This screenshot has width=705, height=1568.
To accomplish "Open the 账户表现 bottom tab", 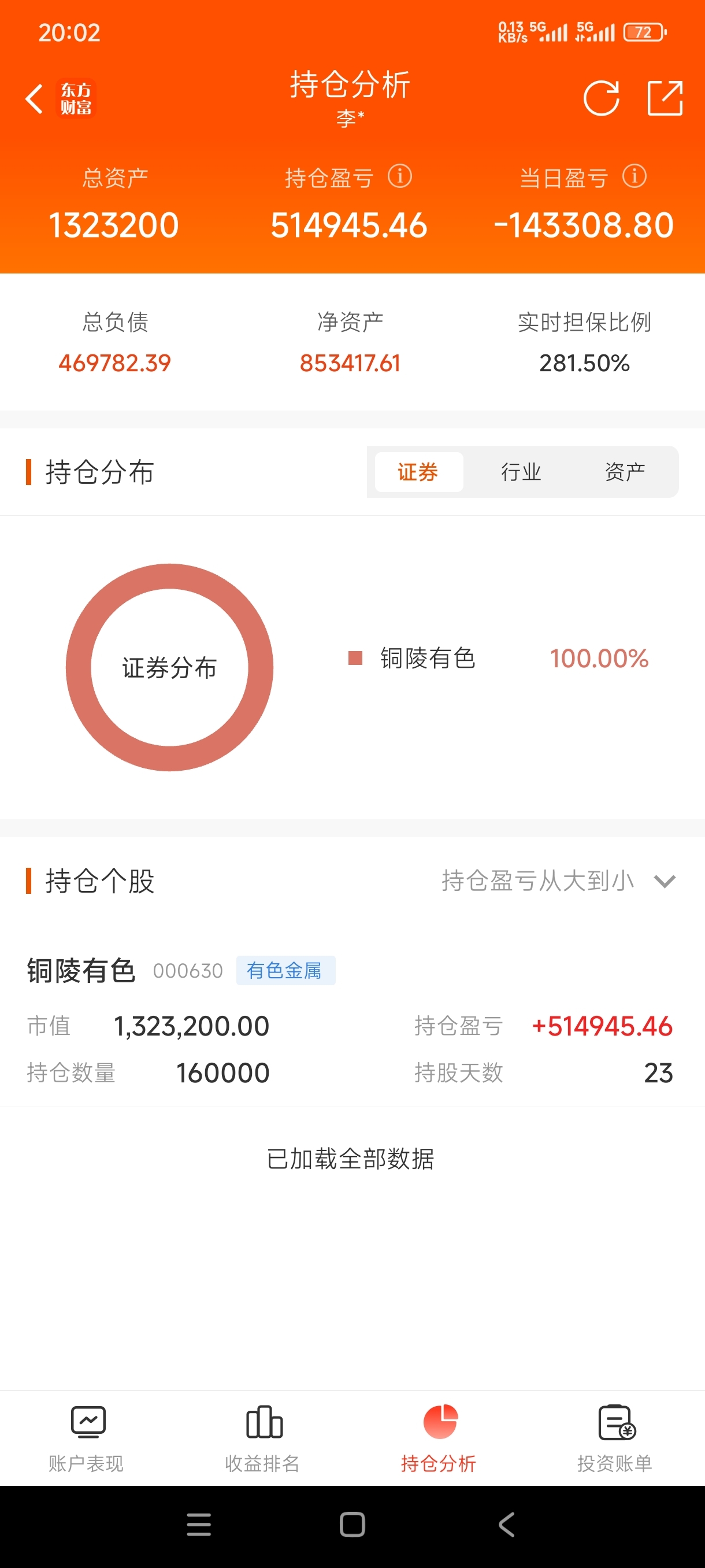I will (x=86, y=1437).
